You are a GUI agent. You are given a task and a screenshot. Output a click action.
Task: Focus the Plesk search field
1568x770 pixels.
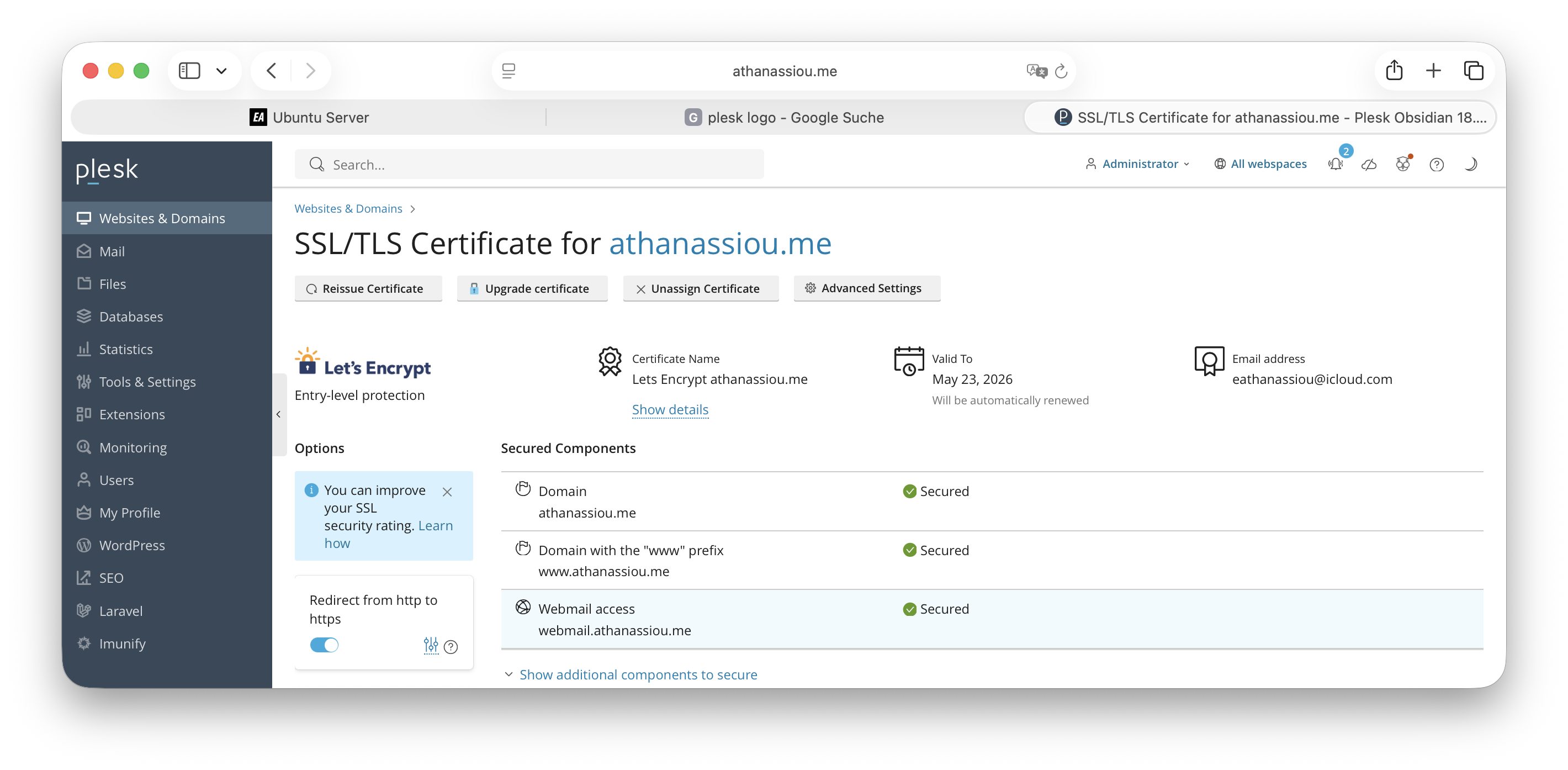click(x=528, y=165)
